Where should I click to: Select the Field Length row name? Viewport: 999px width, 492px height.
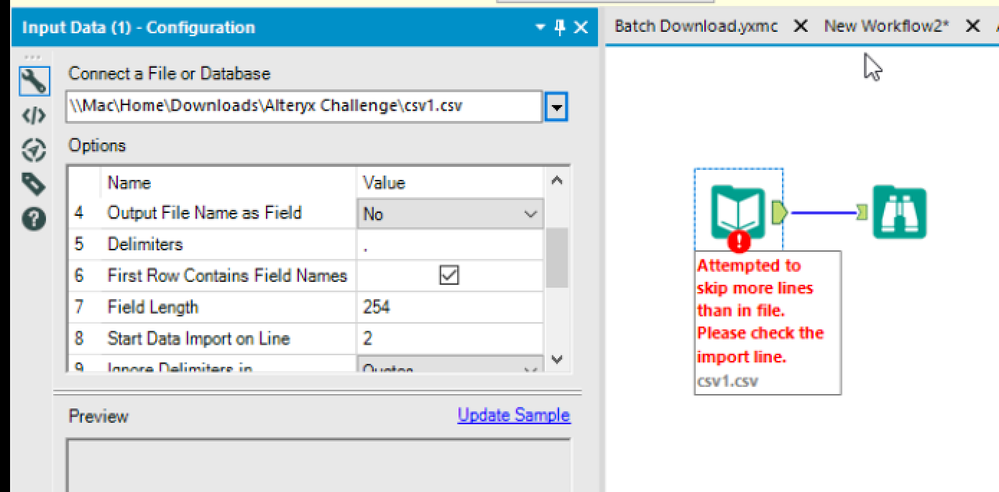pos(153,307)
